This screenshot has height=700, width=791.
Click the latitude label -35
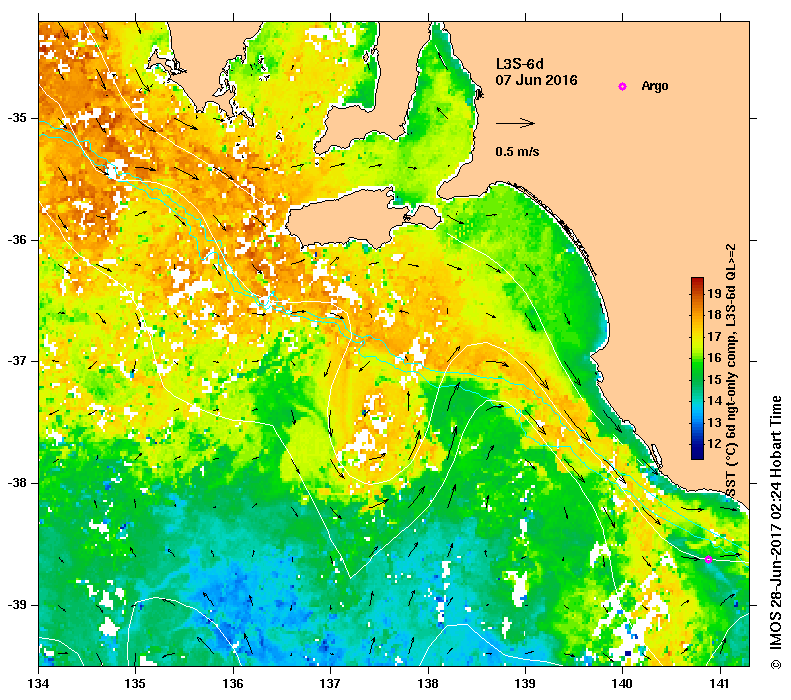pos(17,118)
